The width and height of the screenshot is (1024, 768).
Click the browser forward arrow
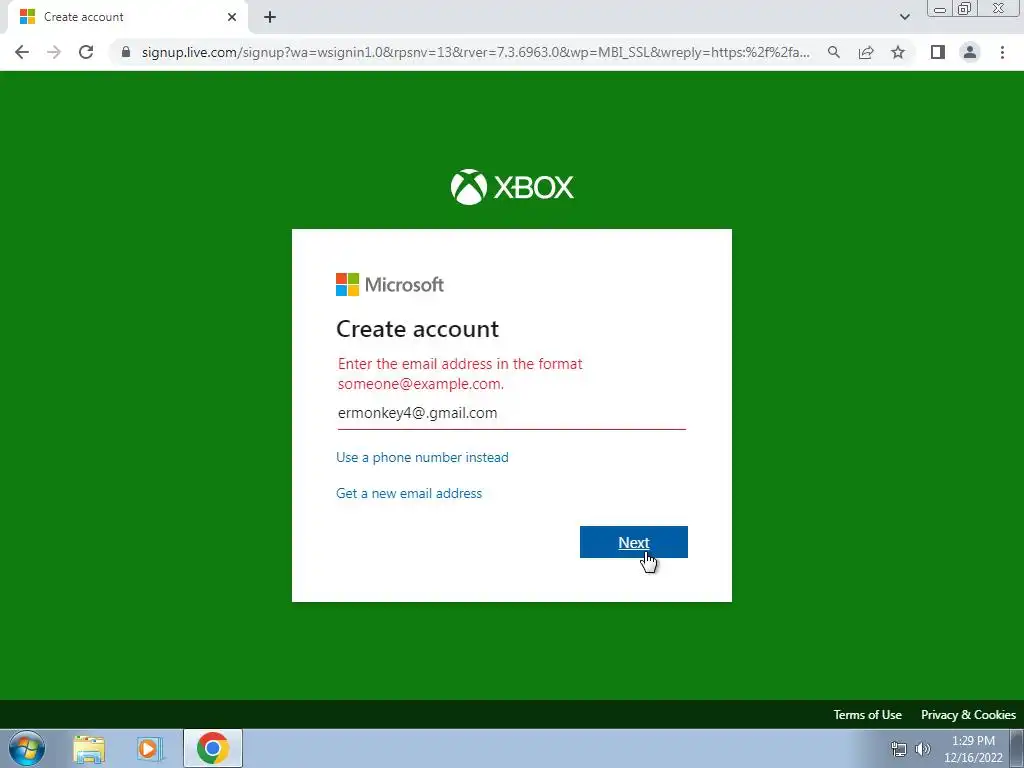tap(54, 52)
